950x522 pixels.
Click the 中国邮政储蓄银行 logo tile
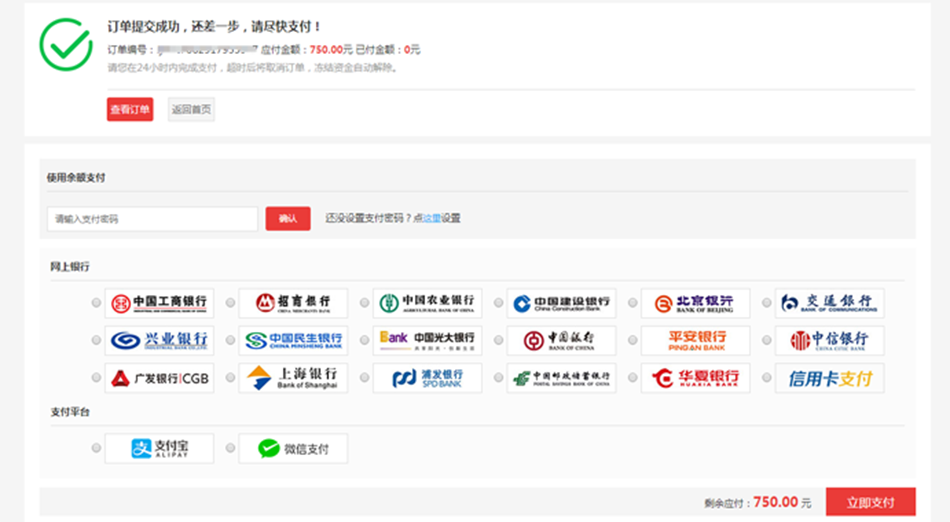[561, 378]
